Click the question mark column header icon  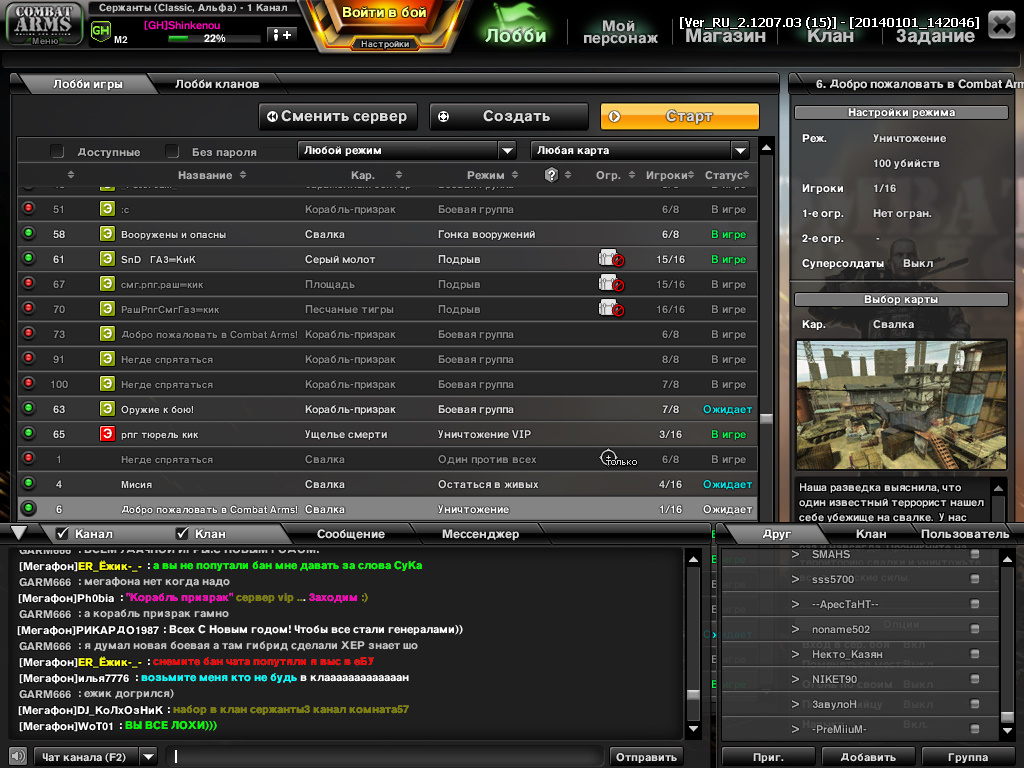(551, 174)
